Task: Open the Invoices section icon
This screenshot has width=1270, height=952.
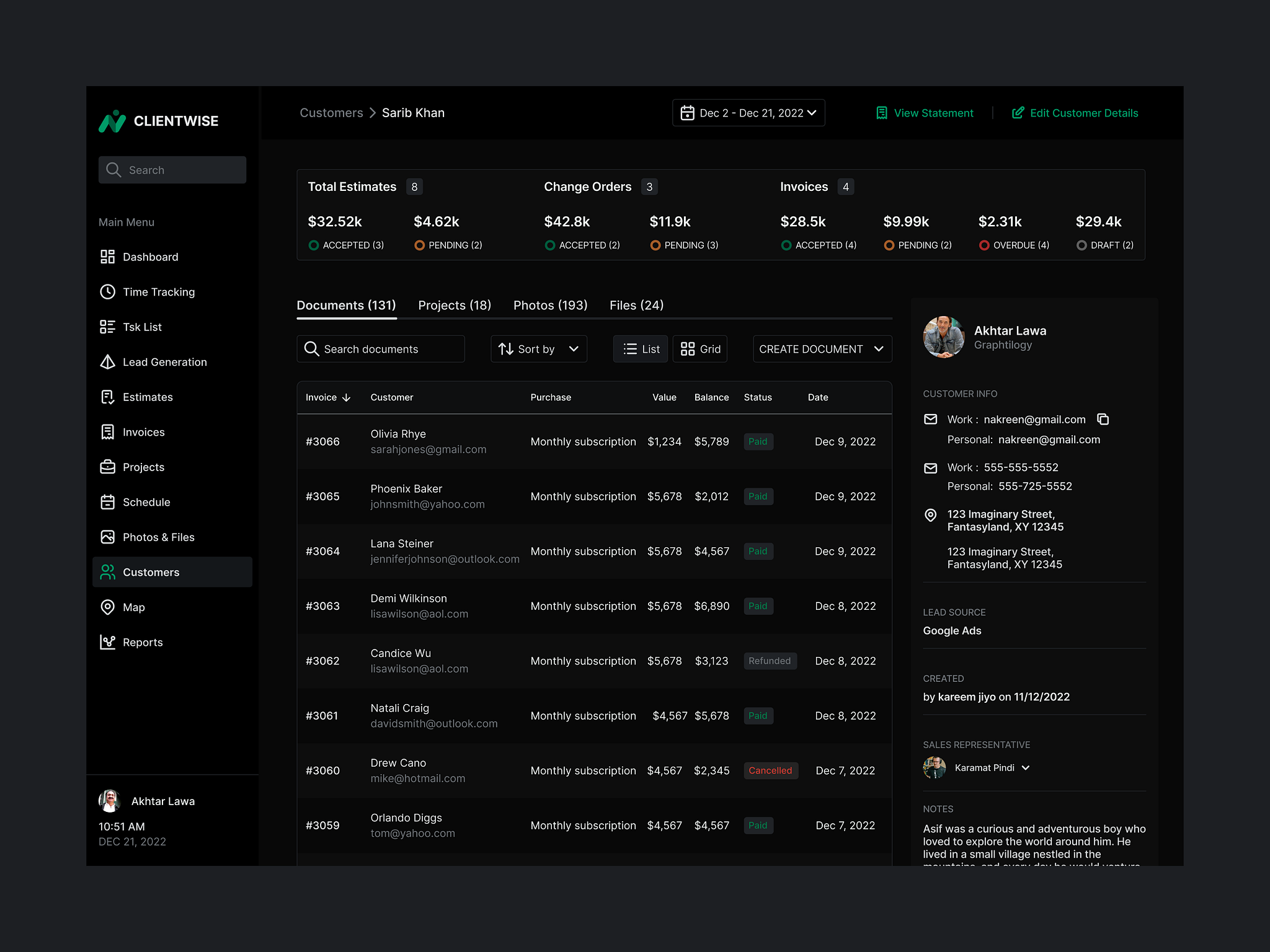Action: pyautogui.click(x=107, y=431)
